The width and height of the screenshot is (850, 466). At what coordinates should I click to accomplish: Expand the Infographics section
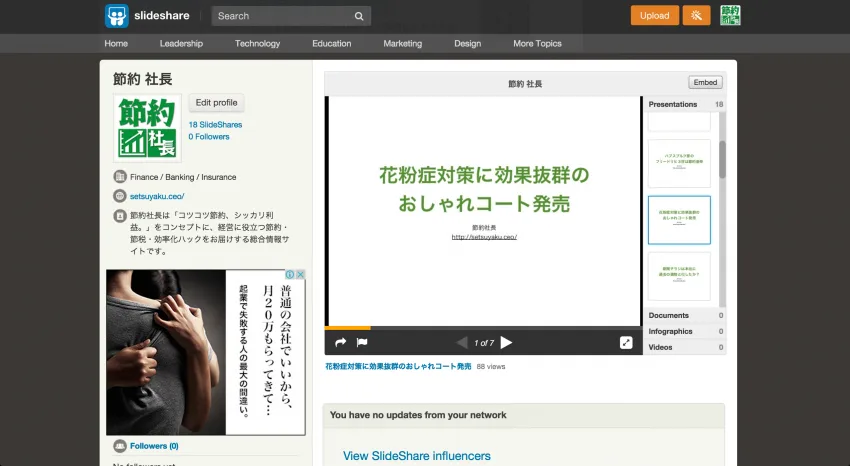tap(686, 331)
